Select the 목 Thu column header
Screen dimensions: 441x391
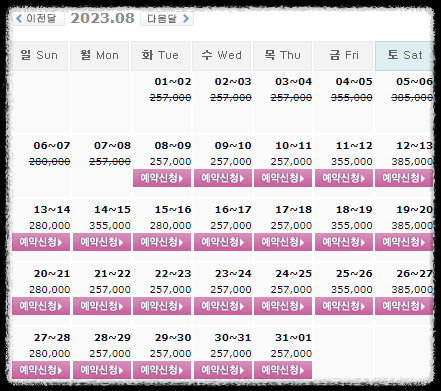(x=282, y=56)
